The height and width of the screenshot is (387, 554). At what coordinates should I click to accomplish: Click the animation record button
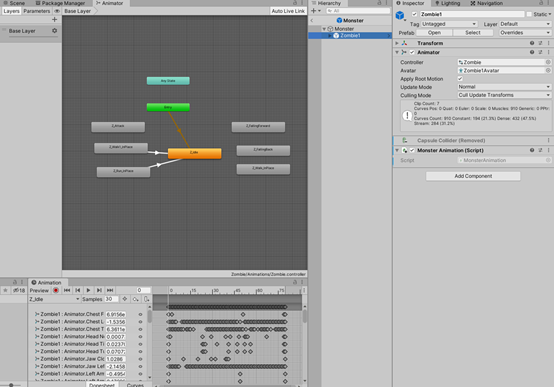[55, 291]
